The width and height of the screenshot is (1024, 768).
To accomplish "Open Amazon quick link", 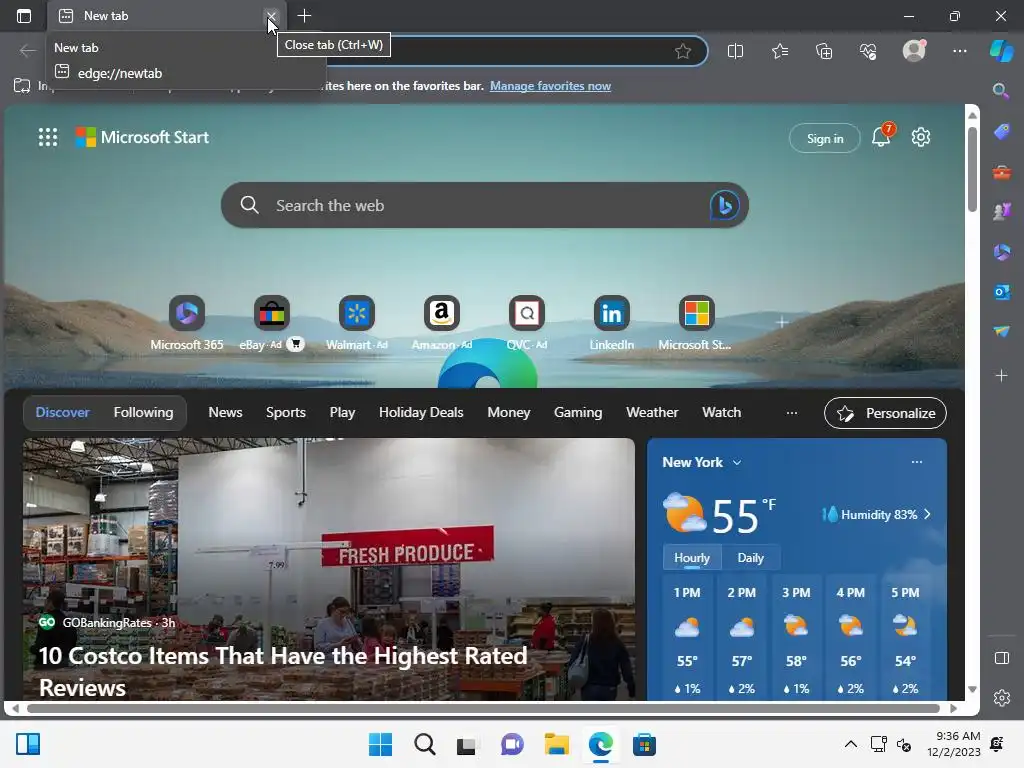I will pos(441,323).
